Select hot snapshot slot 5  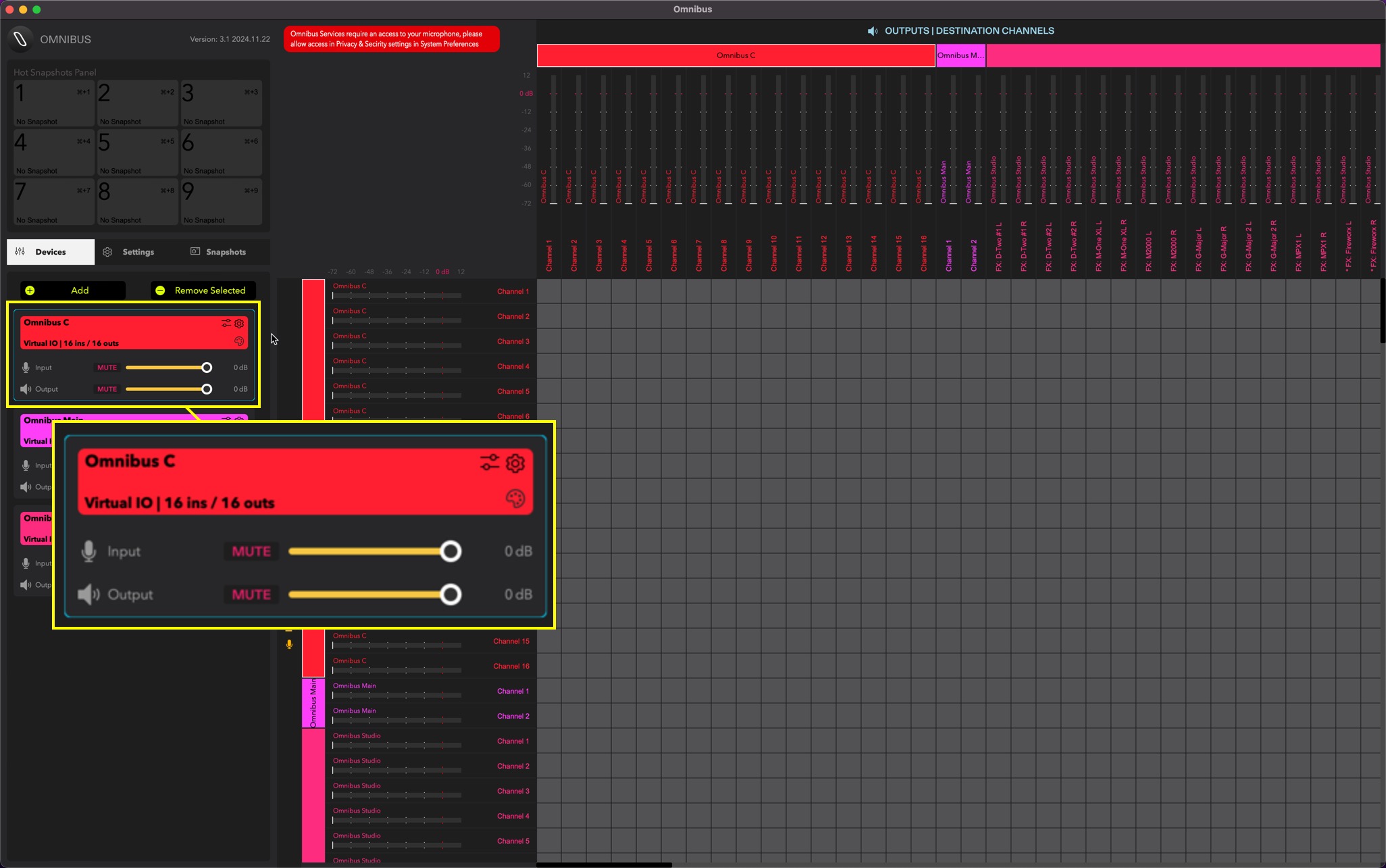tap(137, 152)
